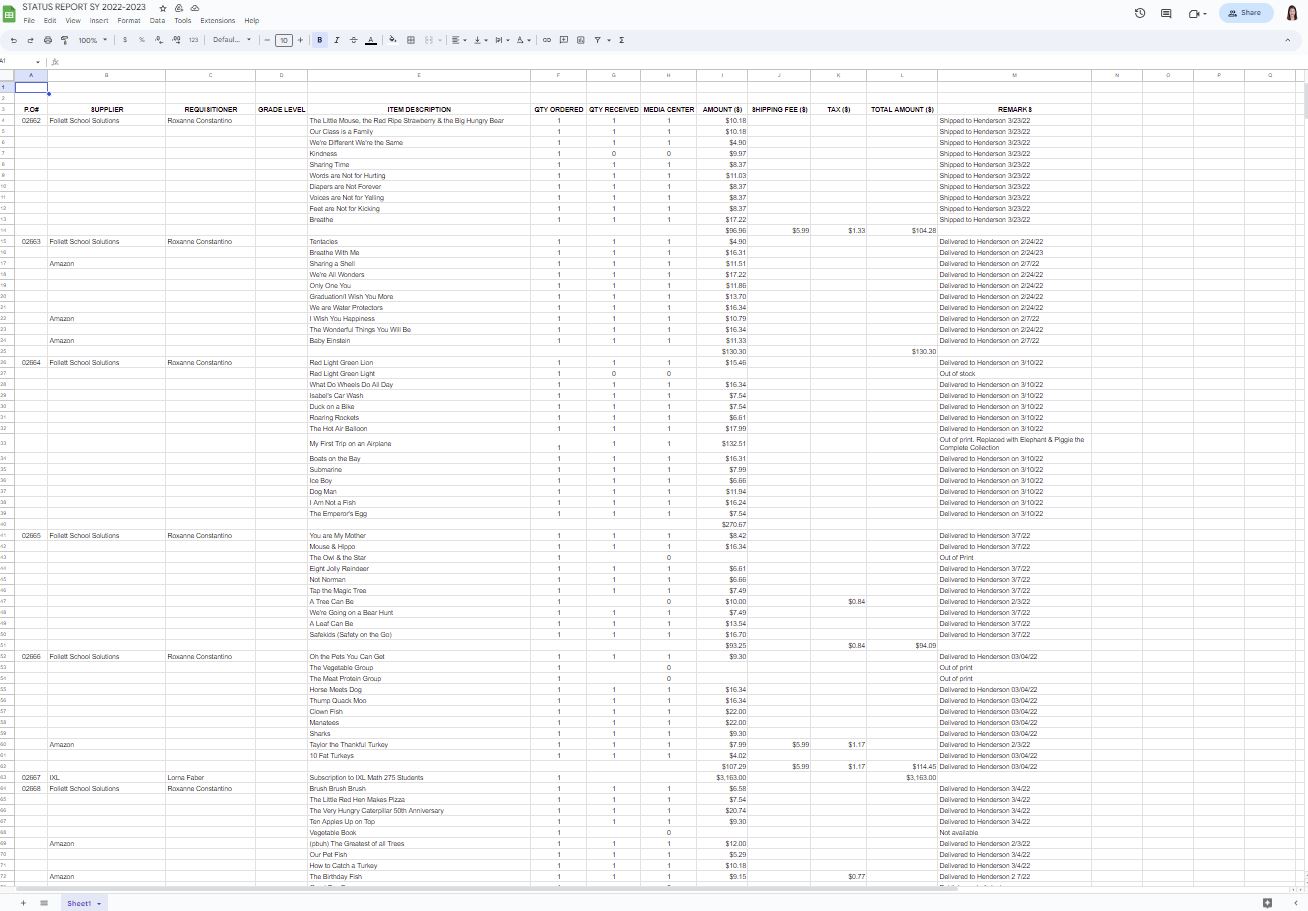This screenshot has height=911, width=1308.
Task: Expand the horizontal align dropdown
Action: 457,40
